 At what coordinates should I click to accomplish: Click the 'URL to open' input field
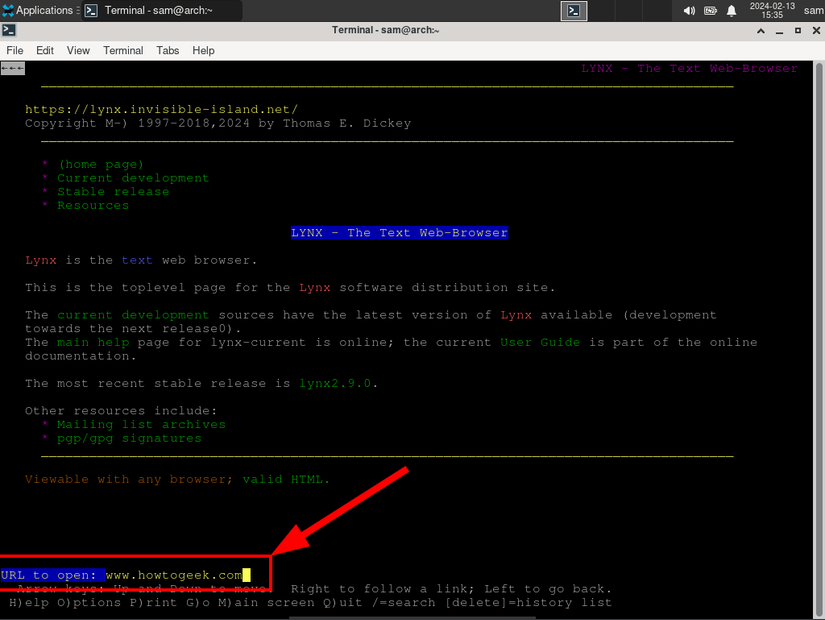[x=175, y=575]
